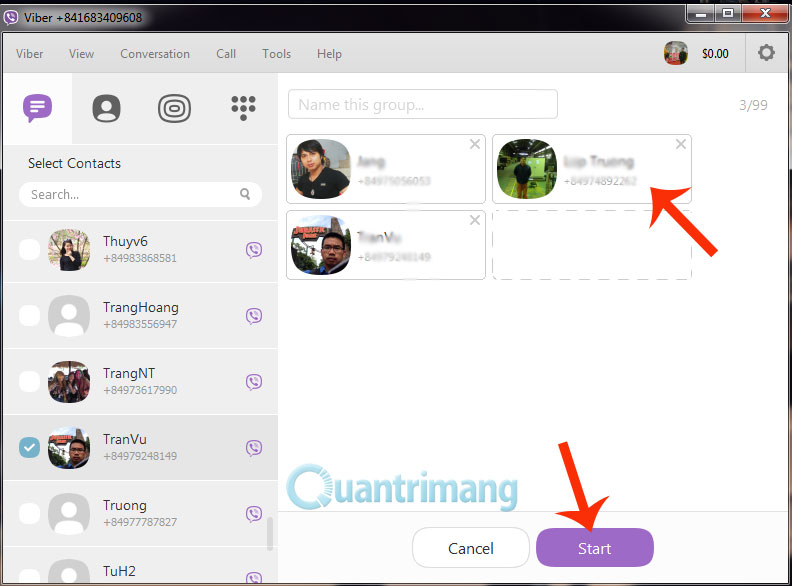This screenshot has width=792, height=586.
Task: Click the Viber logo in the title bar
Action: (x=11, y=18)
